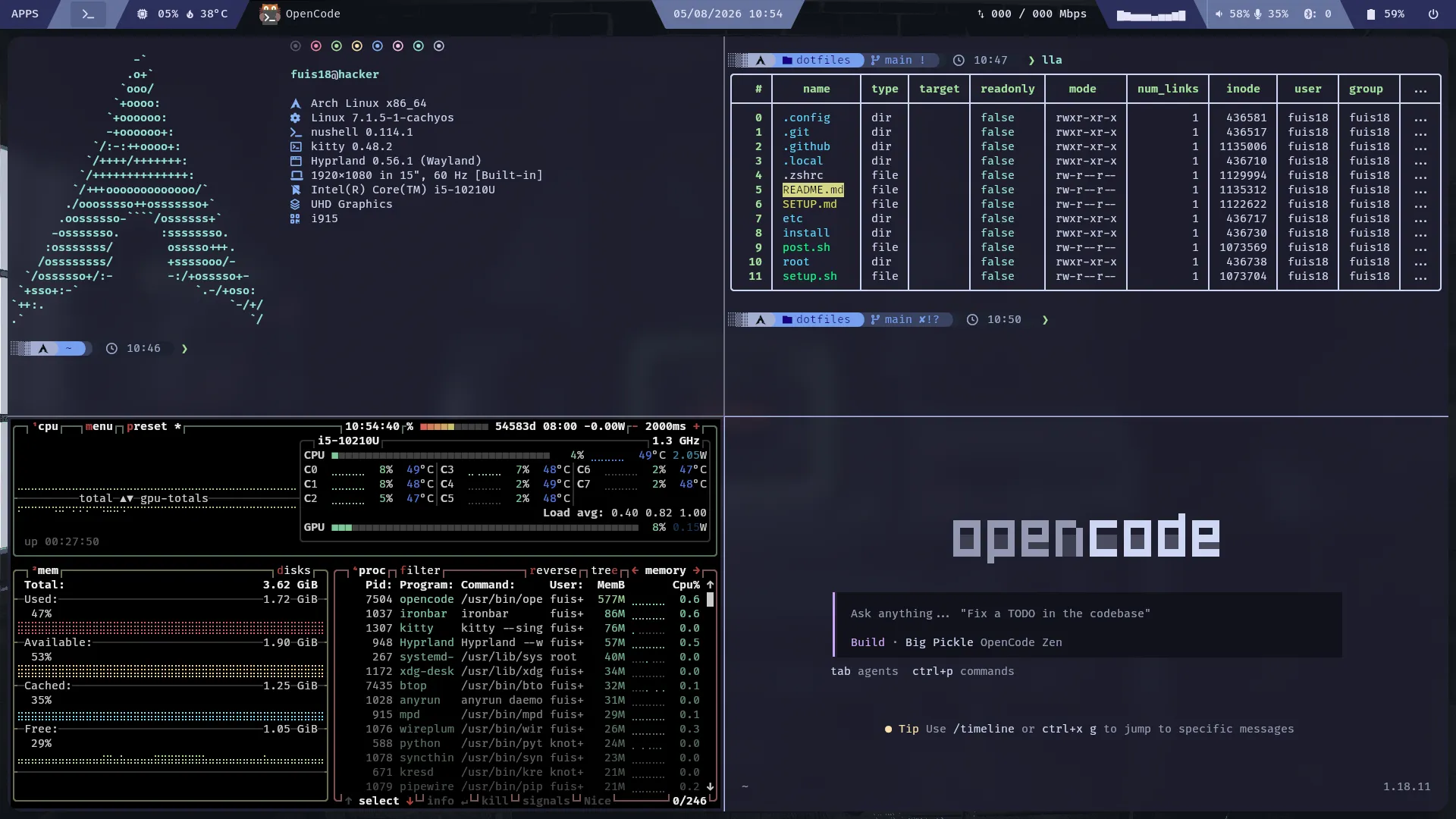Open the date and time widget
Screen dimensions: 1456x819
point(728,14)
